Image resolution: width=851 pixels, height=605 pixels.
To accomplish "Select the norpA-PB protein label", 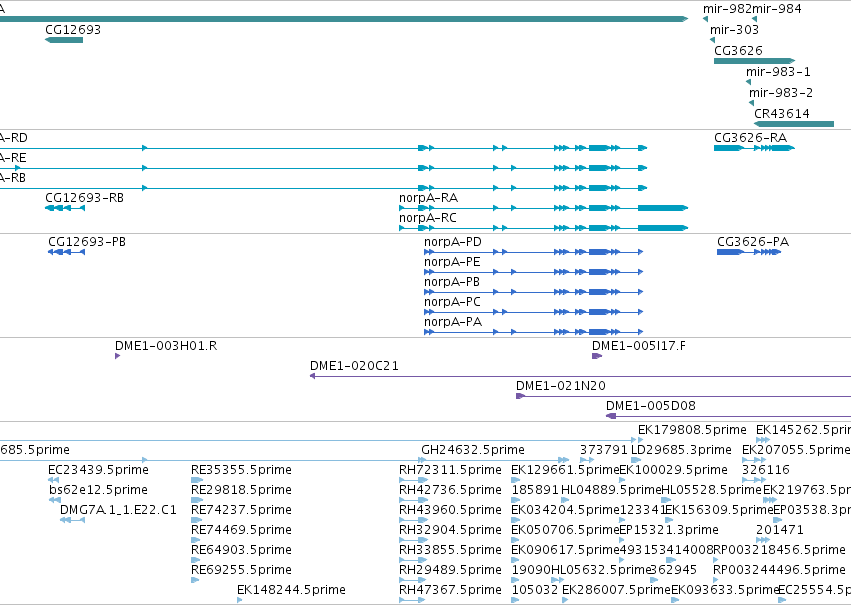I will 452,282.
